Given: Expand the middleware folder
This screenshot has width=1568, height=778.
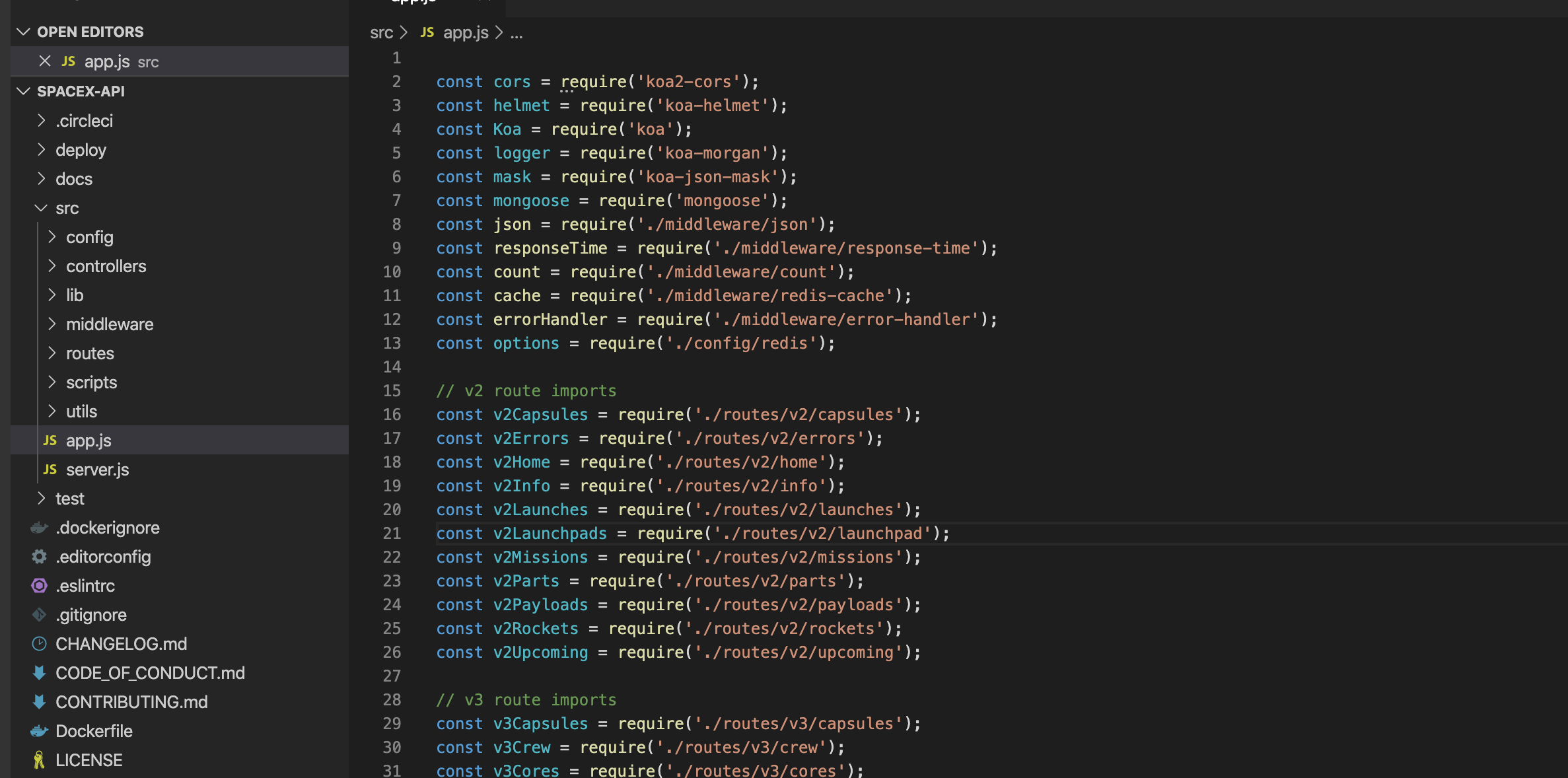Looking at the screenshot, I should pyautogui.click(x=52, y=324).
